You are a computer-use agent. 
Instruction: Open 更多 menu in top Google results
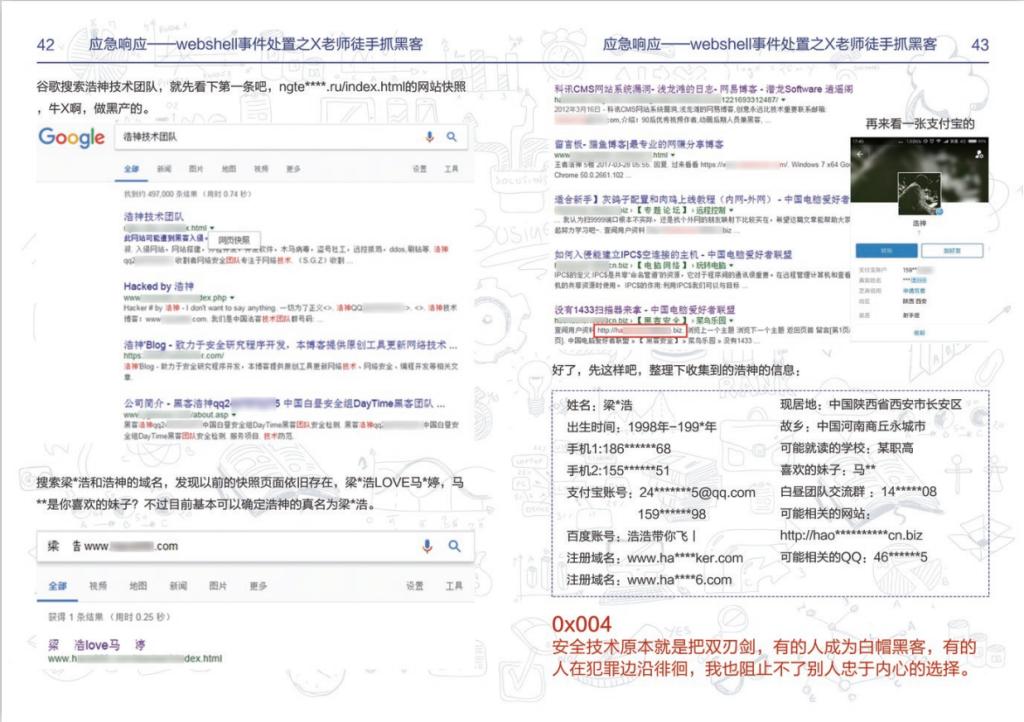pos(293,169)
